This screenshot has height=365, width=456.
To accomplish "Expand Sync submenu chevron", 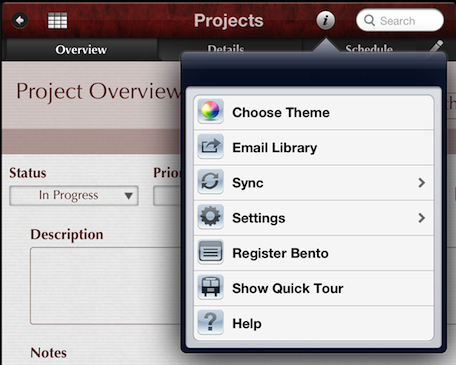I will [421, 183].
